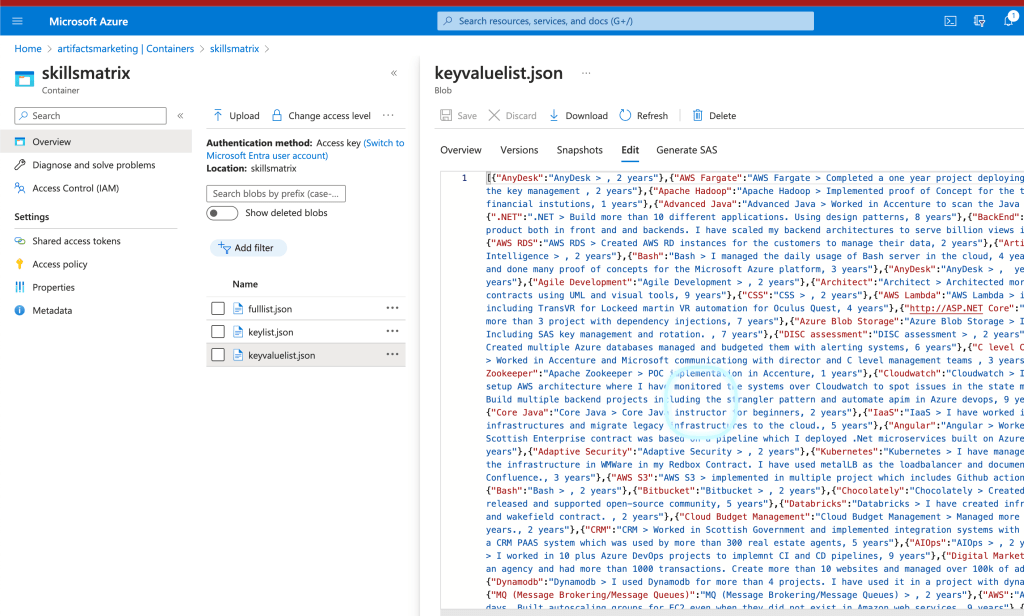Click the Discard X icon

494,115
